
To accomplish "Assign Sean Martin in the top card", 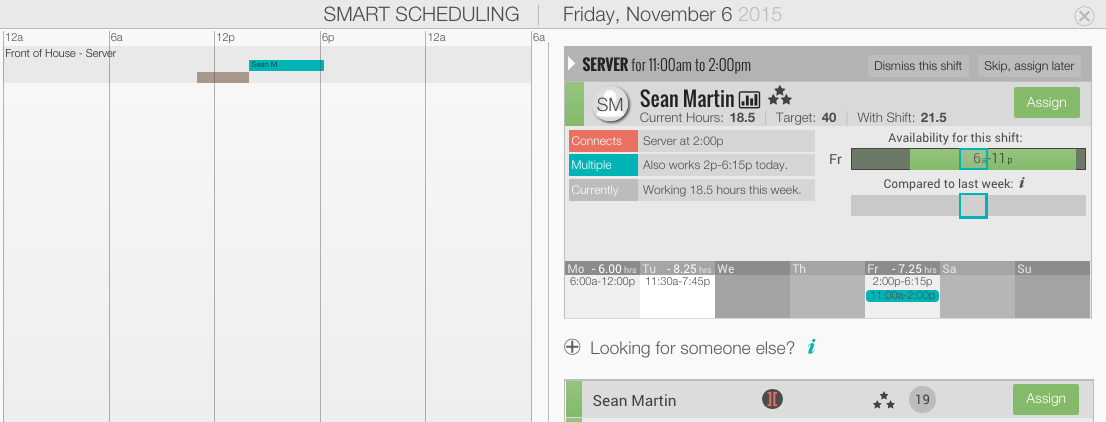I will (x=1046, y=102).
